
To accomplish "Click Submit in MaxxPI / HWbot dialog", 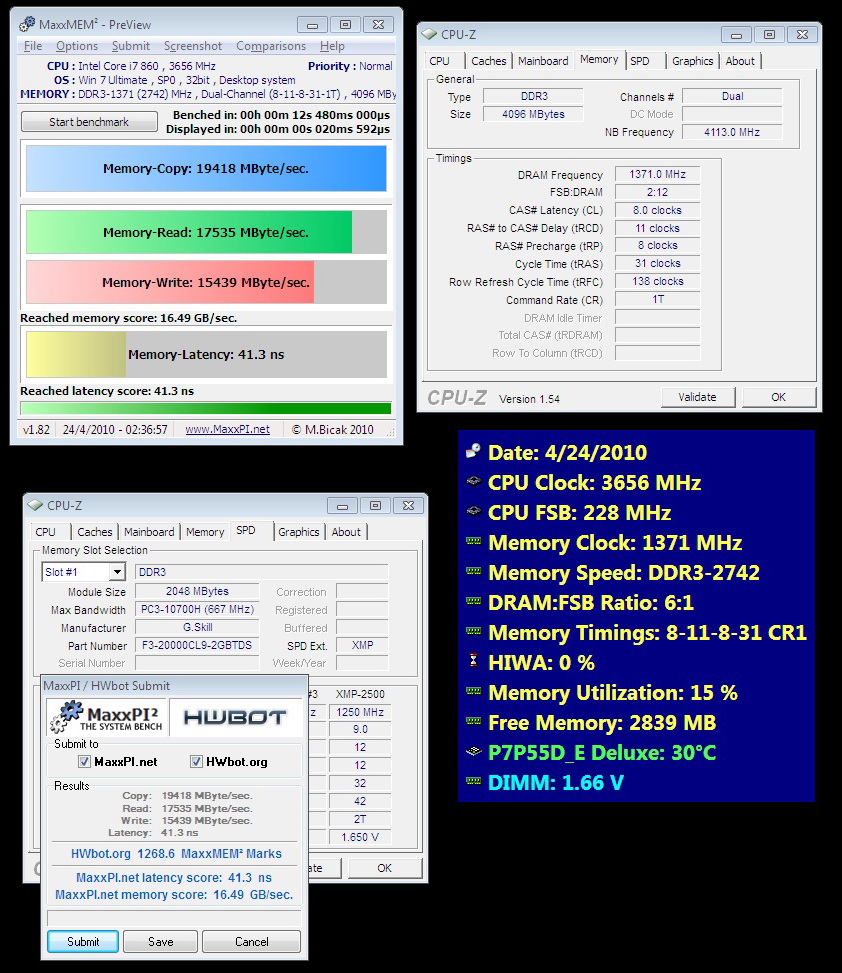I will [83, 941].
